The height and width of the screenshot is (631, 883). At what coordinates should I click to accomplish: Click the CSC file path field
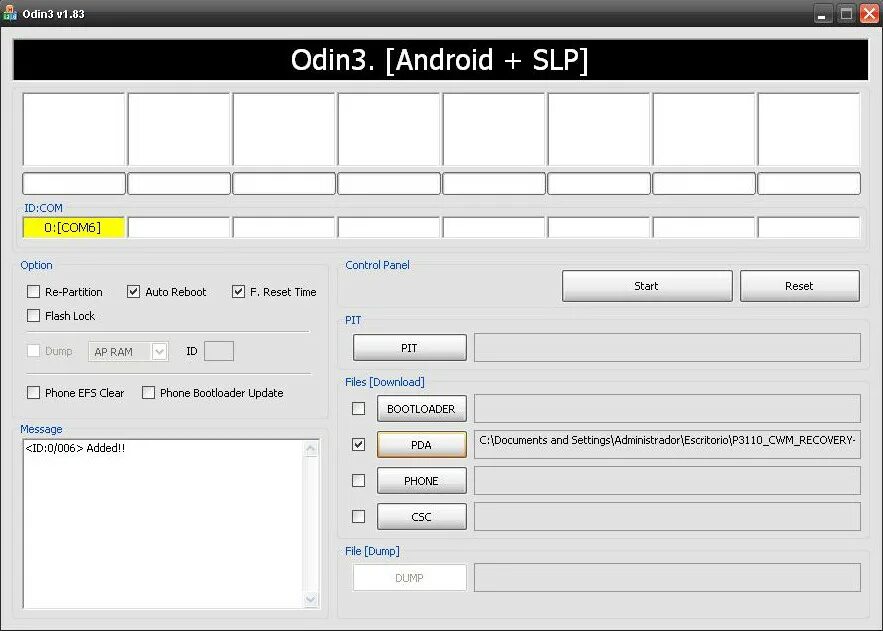point(667,517)
